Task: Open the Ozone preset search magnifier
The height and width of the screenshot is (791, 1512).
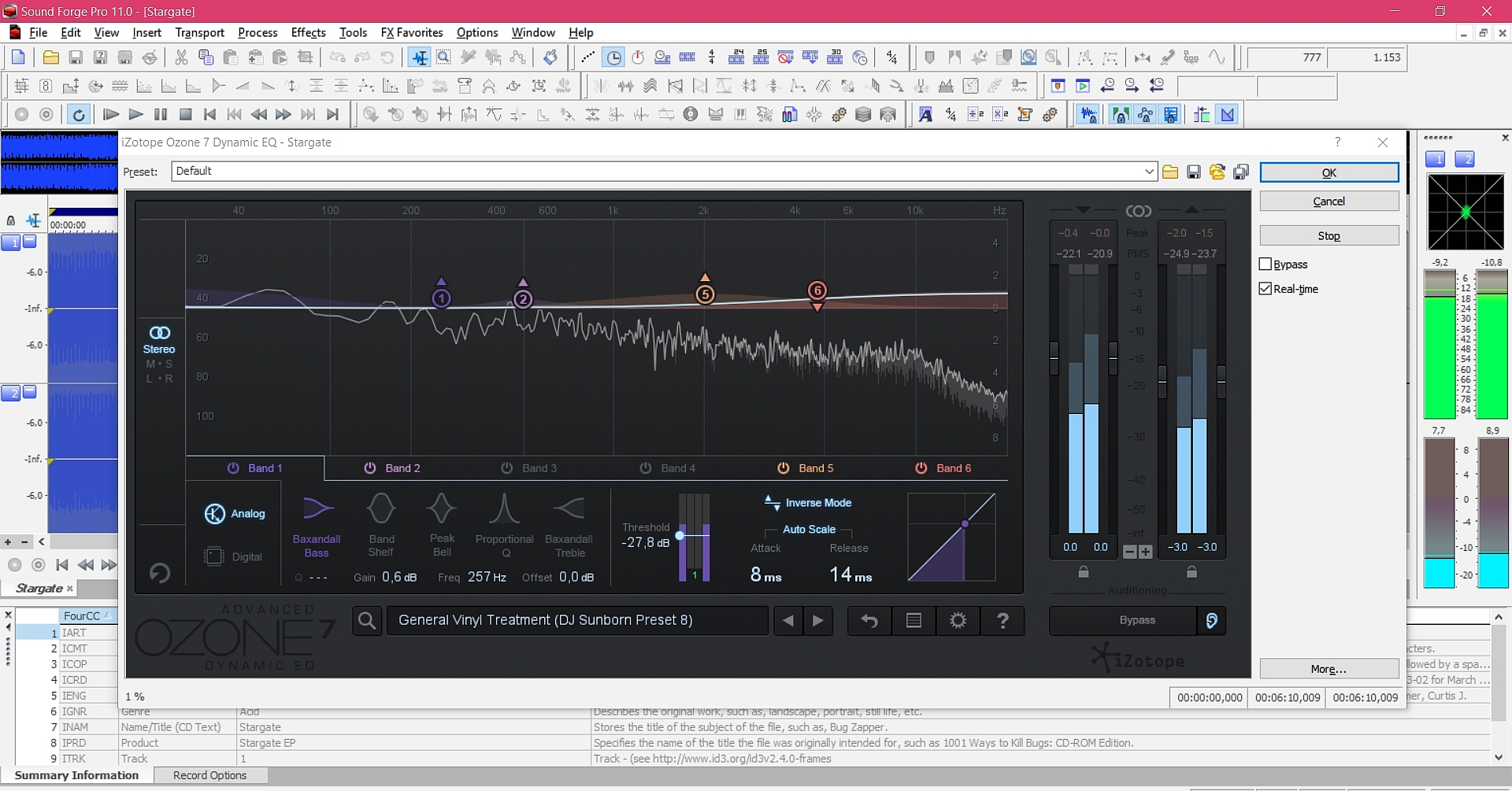Action: coord(366,621)
